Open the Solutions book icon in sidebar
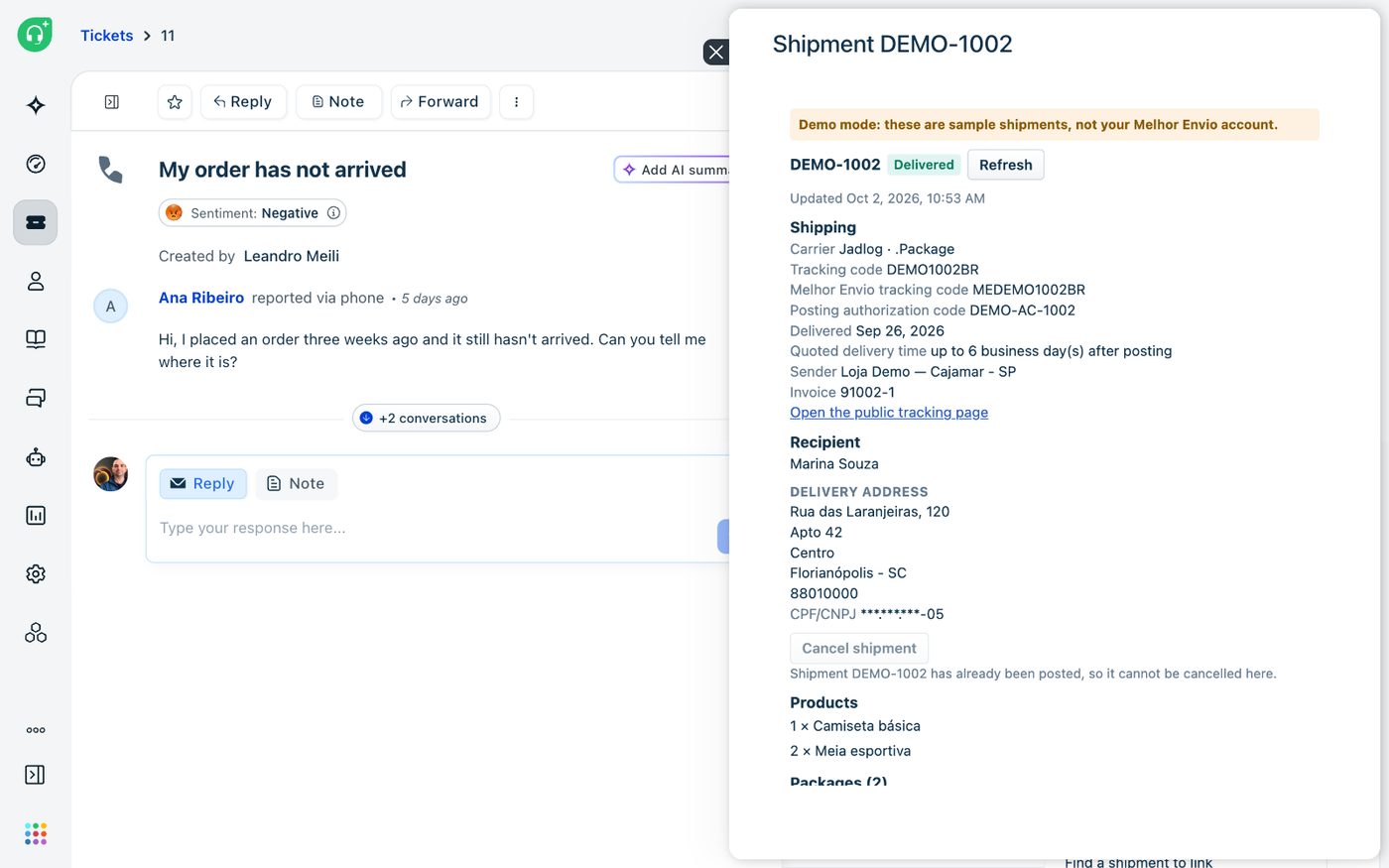1389x868 pixels. point(36,339)
